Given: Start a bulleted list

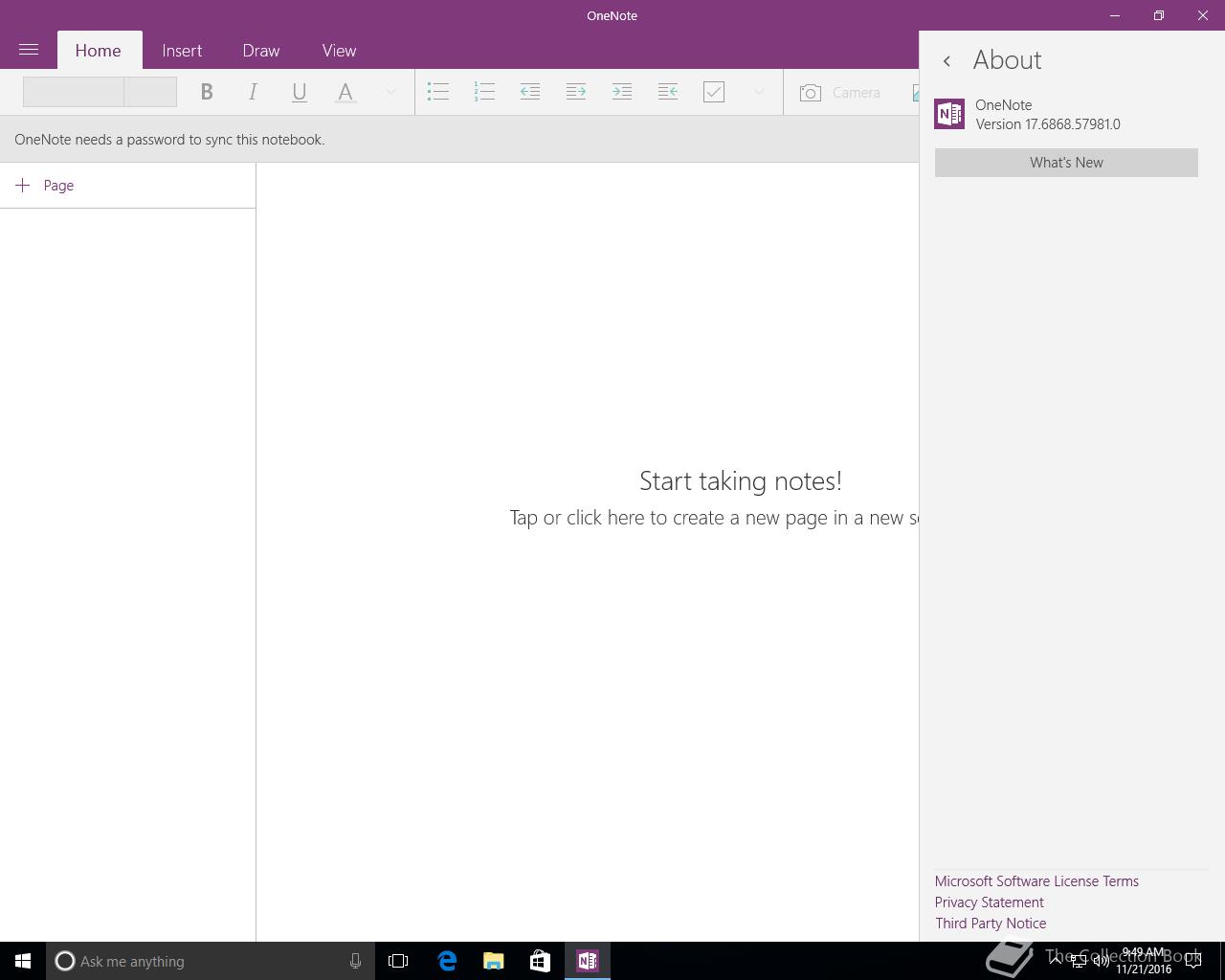Looking at the screenshot, I should click(438, 92).
